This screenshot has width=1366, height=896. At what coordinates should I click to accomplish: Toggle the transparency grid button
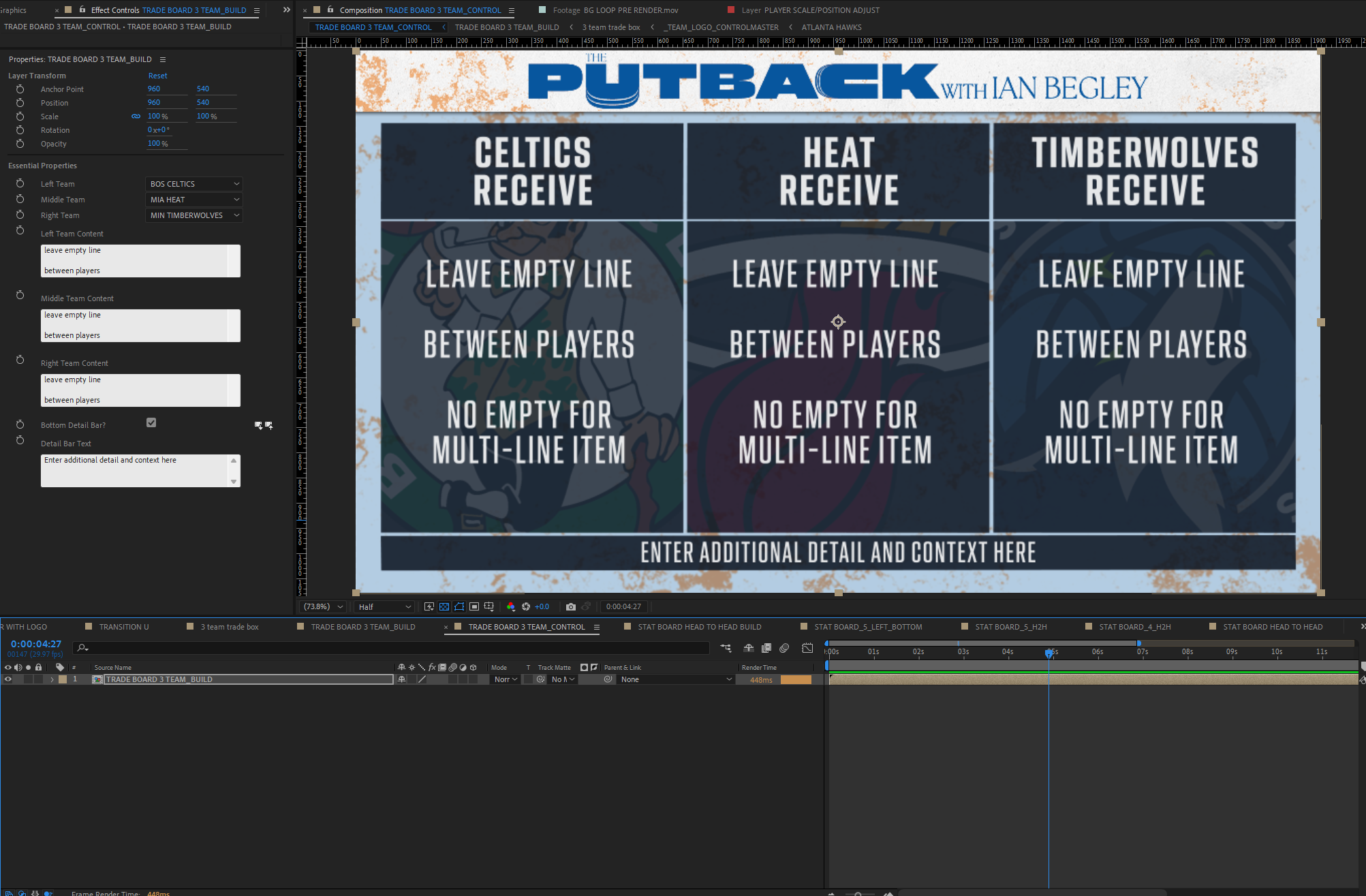444,606
